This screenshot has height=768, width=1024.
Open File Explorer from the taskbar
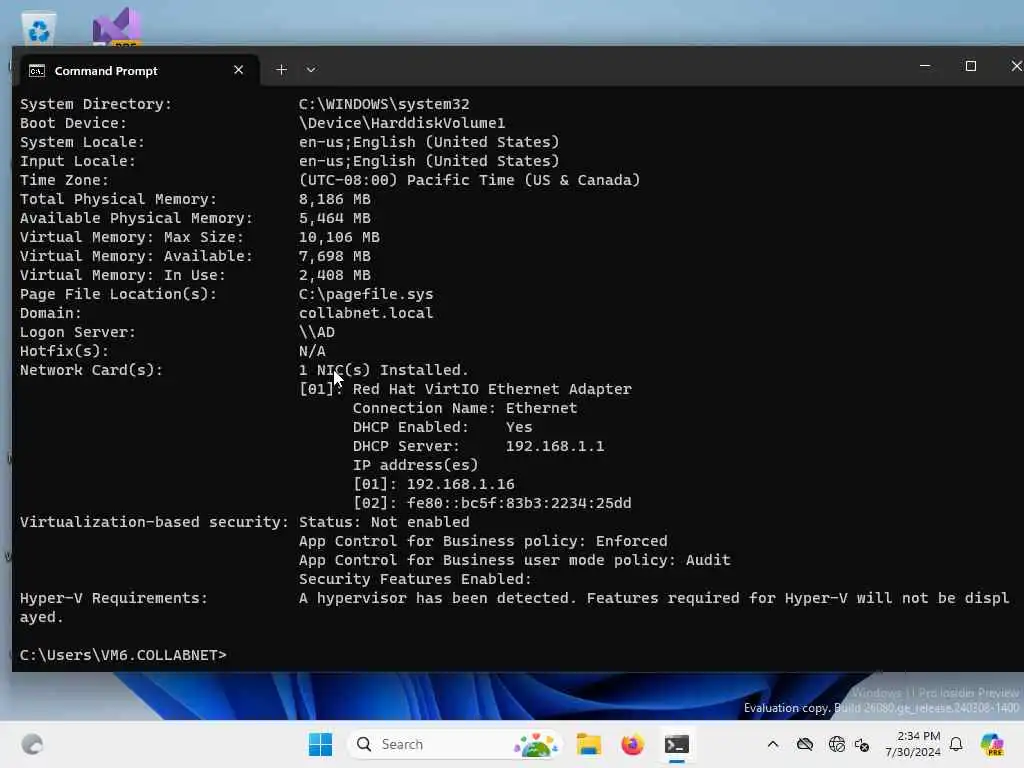[x=588, y=744]
